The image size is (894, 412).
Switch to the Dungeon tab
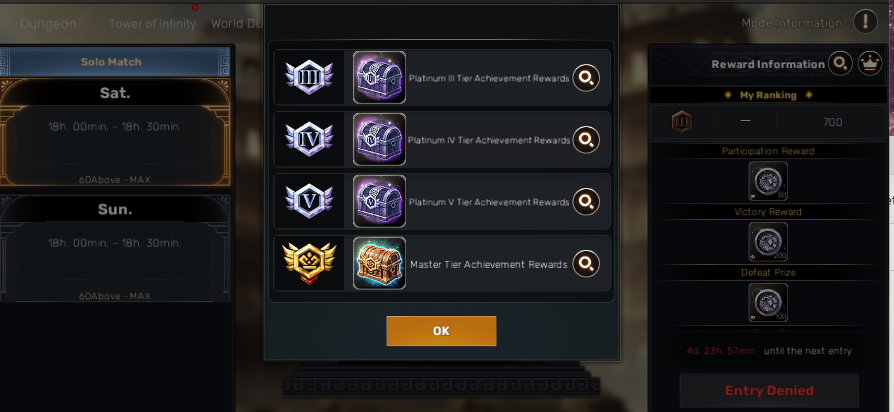(x=48, y=24)
